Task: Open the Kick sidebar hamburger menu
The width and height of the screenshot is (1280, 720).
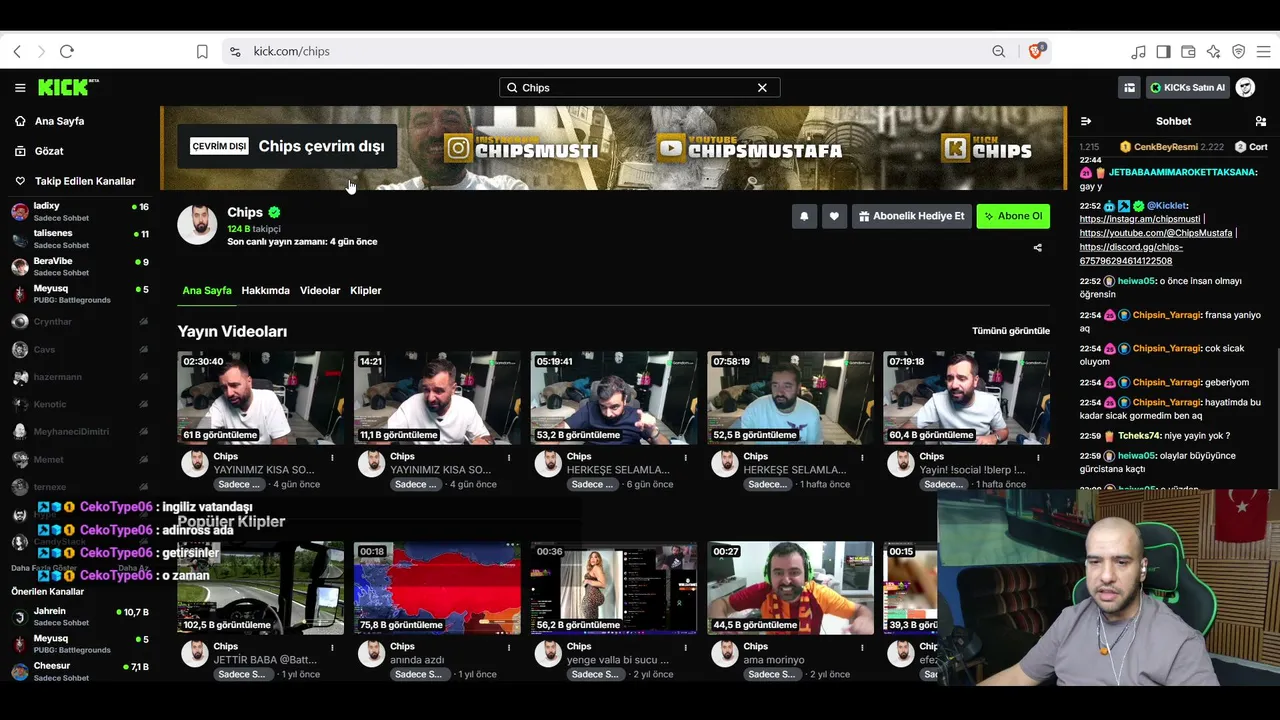Action: coord(20,87)
